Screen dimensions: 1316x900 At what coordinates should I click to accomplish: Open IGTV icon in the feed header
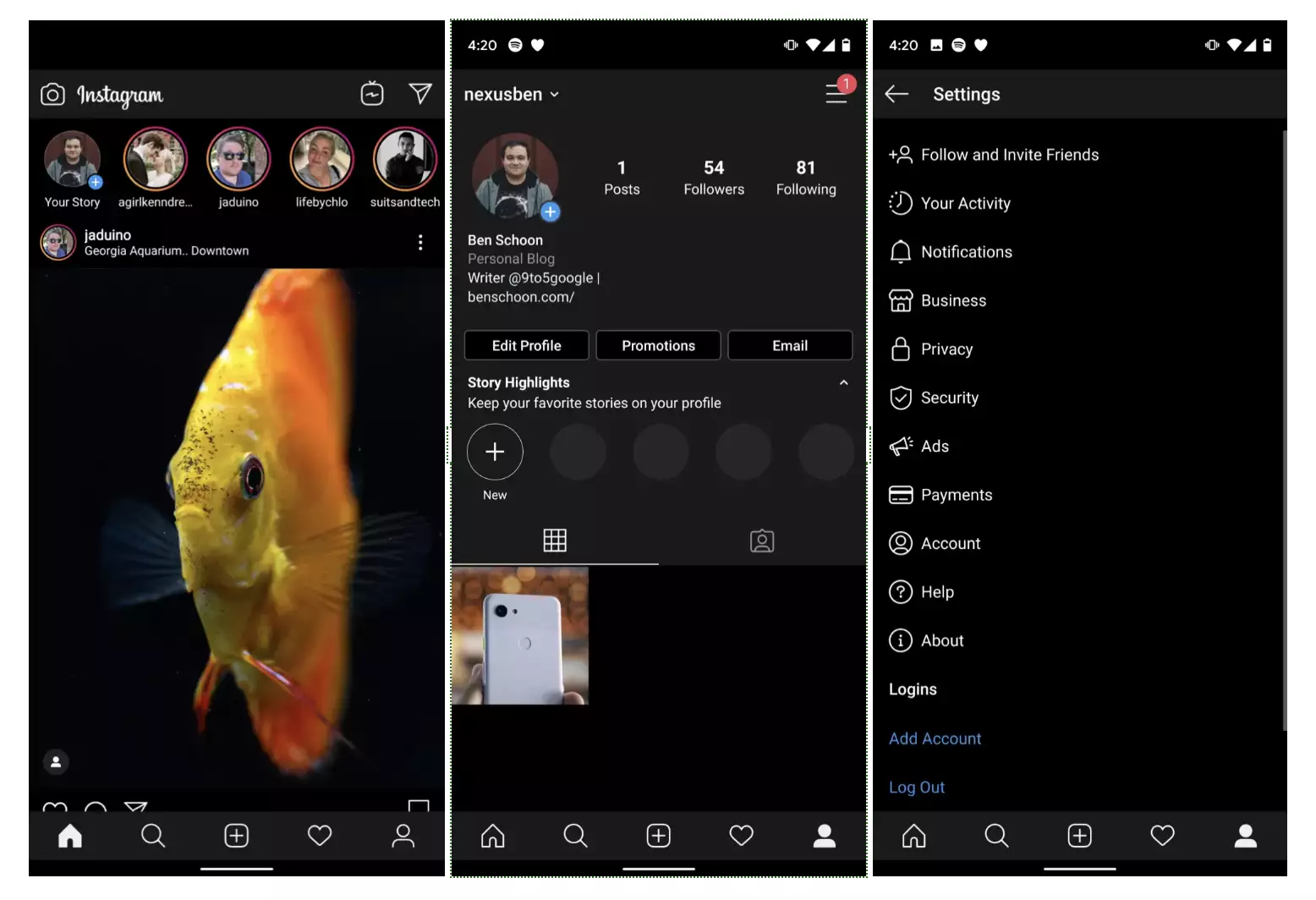pos(372,93)
